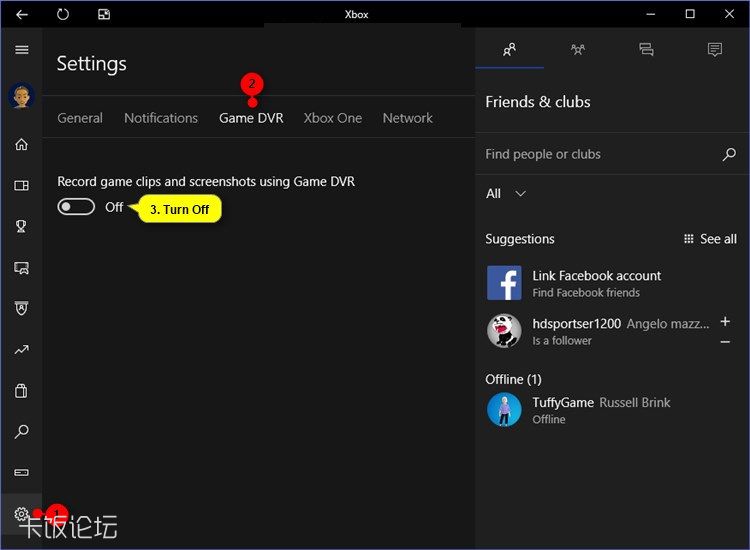The height and width of the screenshot is (550, 750).
Task: Open Trending arrow icon in sidebar
Action: [x=22, y=350]
